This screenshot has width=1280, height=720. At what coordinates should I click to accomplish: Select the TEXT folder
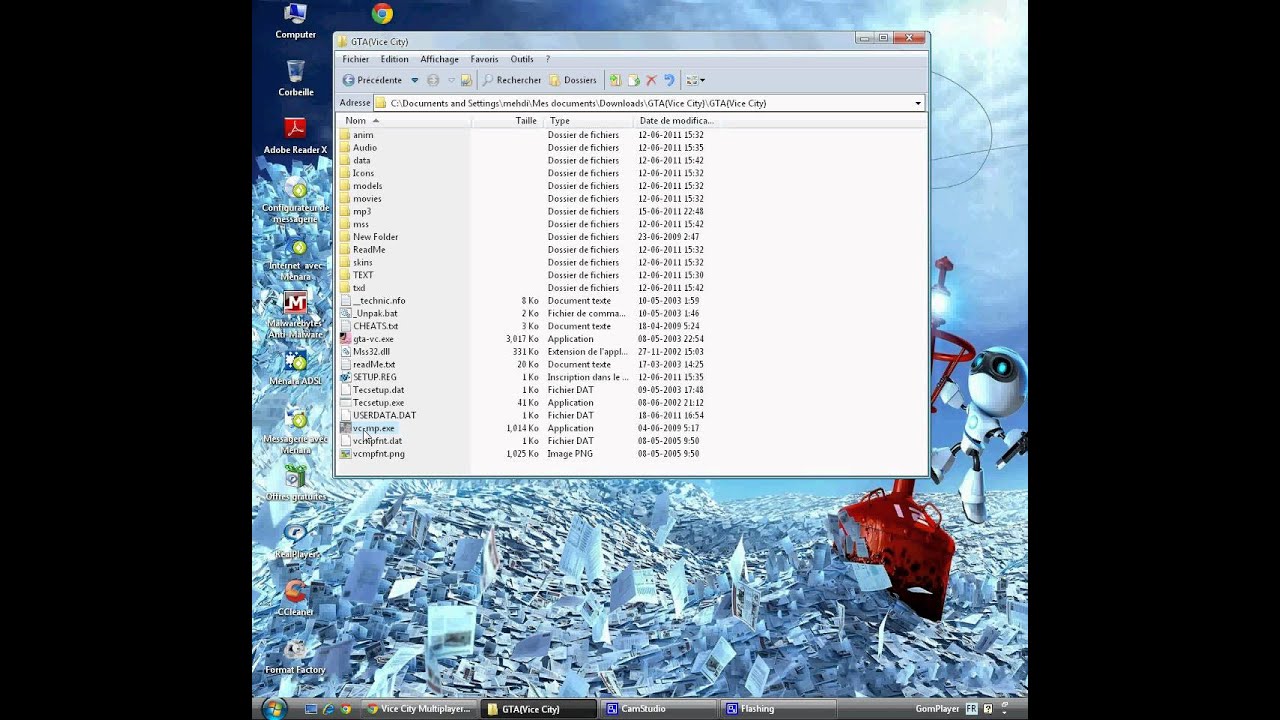356,275
